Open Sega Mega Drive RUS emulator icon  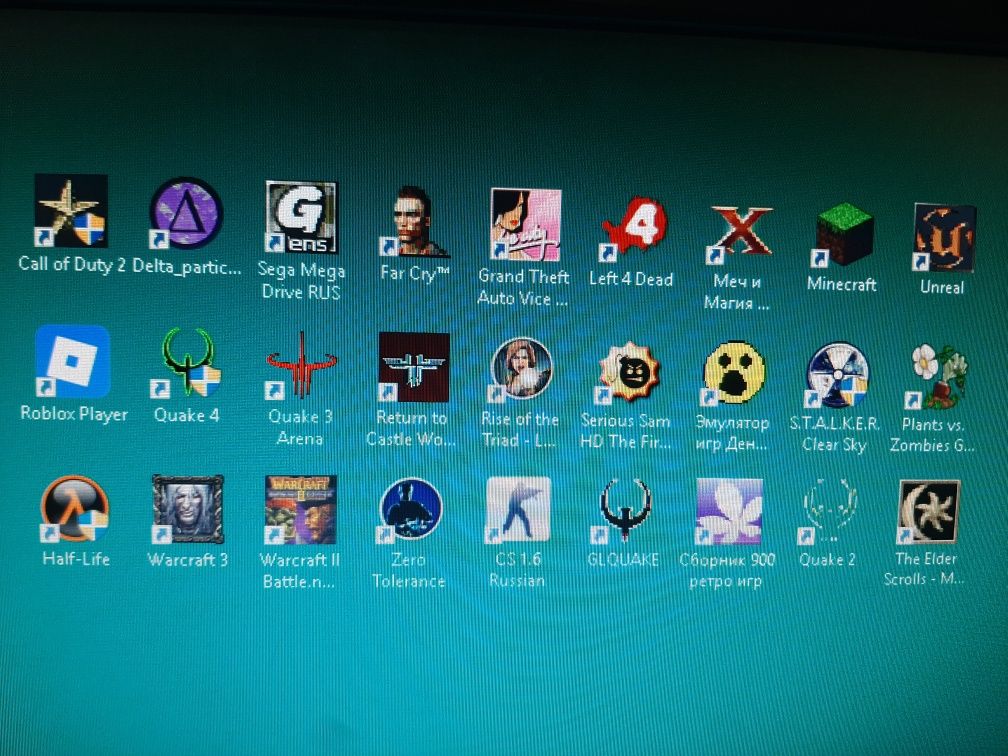(301, 217)
